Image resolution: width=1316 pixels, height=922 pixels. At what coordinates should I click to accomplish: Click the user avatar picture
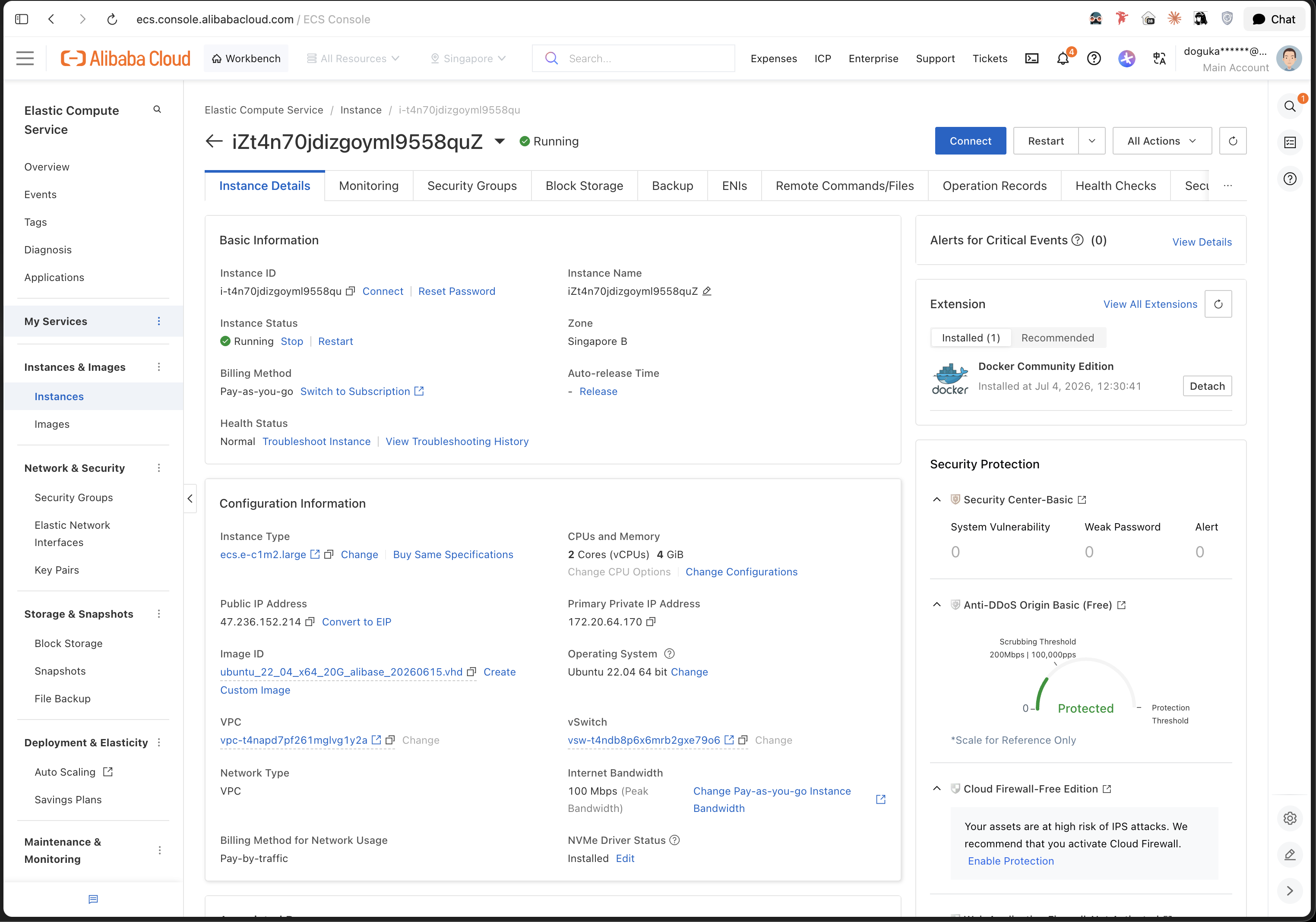point(1289,58)
